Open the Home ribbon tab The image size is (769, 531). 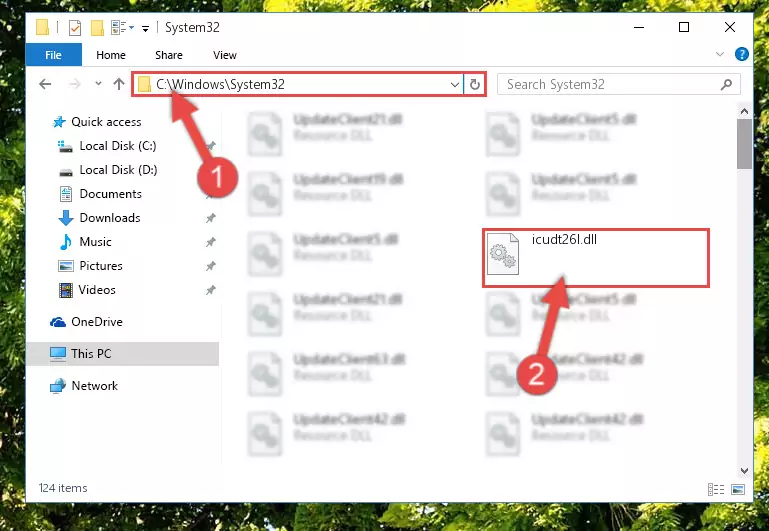point(111,55)
